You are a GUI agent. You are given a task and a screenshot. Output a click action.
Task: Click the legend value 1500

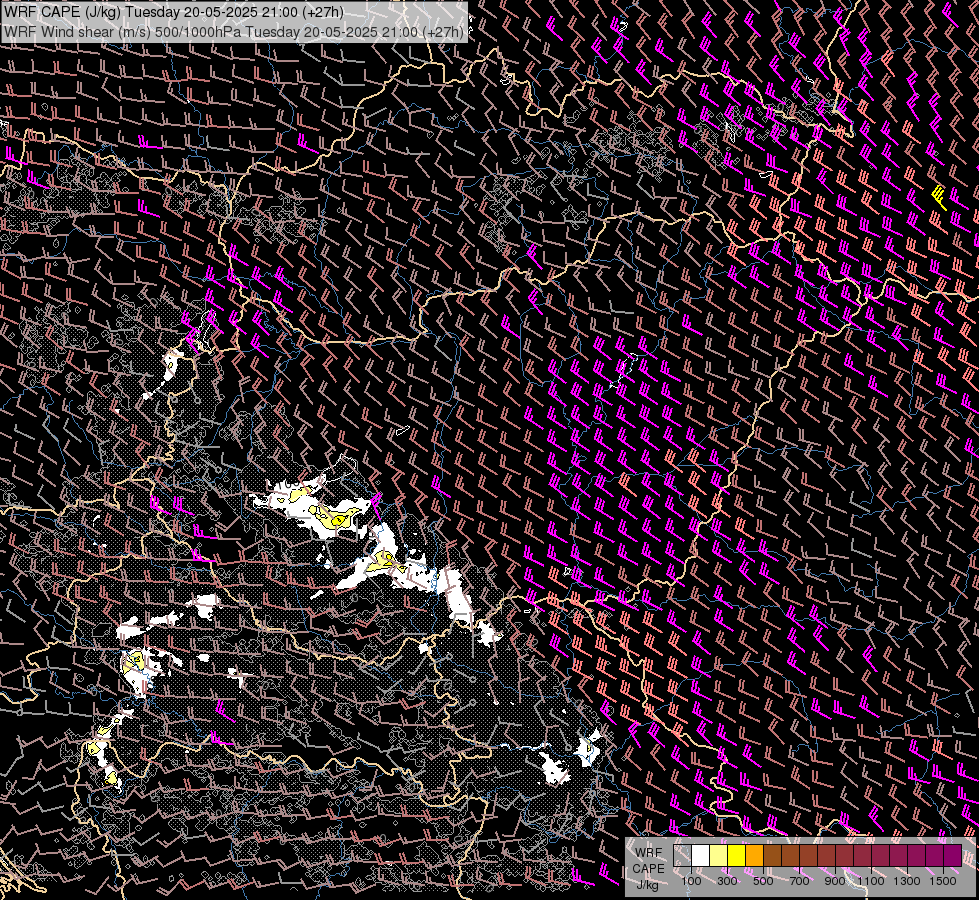click(943, 881)
